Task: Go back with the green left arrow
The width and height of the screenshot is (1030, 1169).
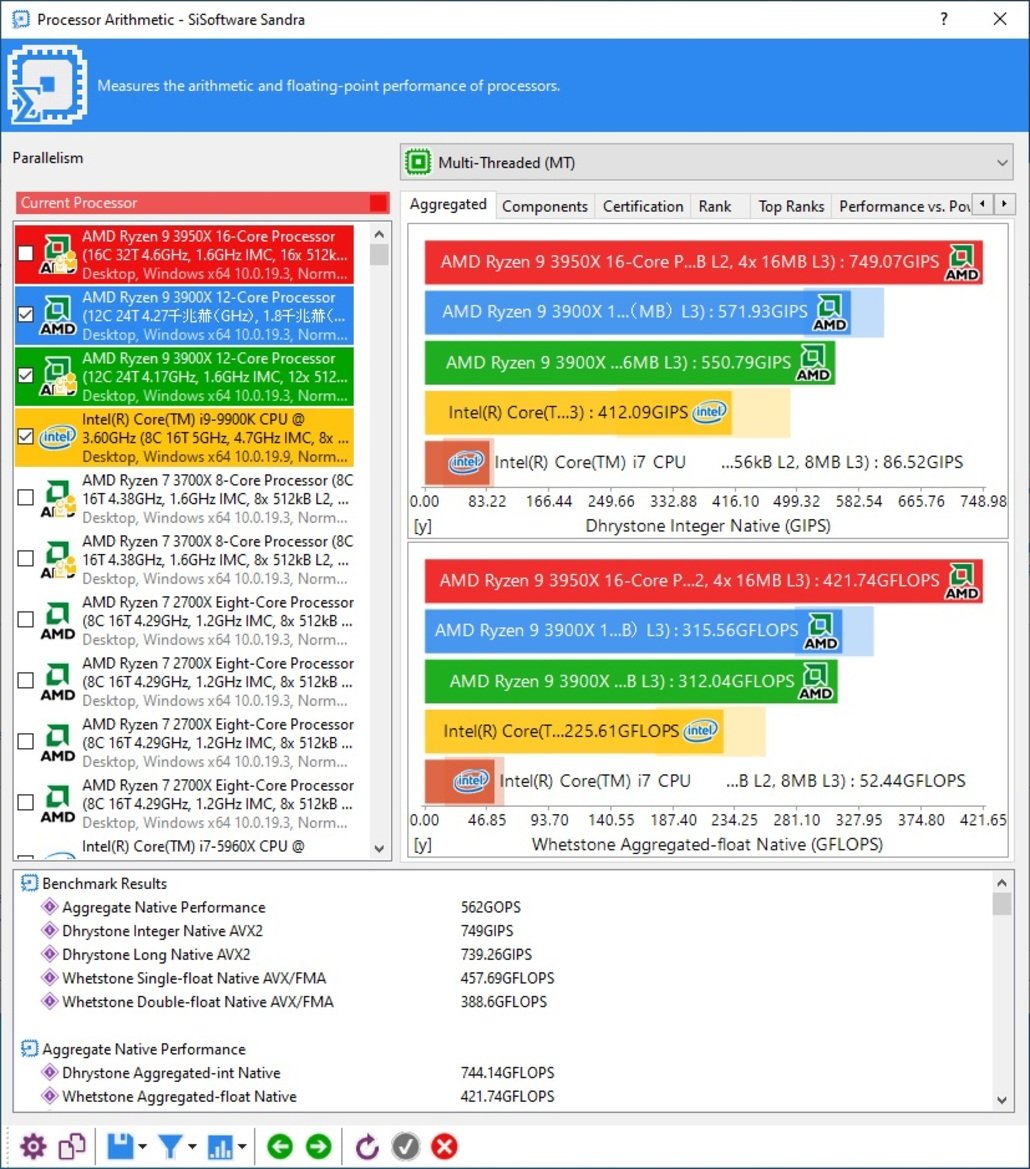Action: coord(280,1146)
